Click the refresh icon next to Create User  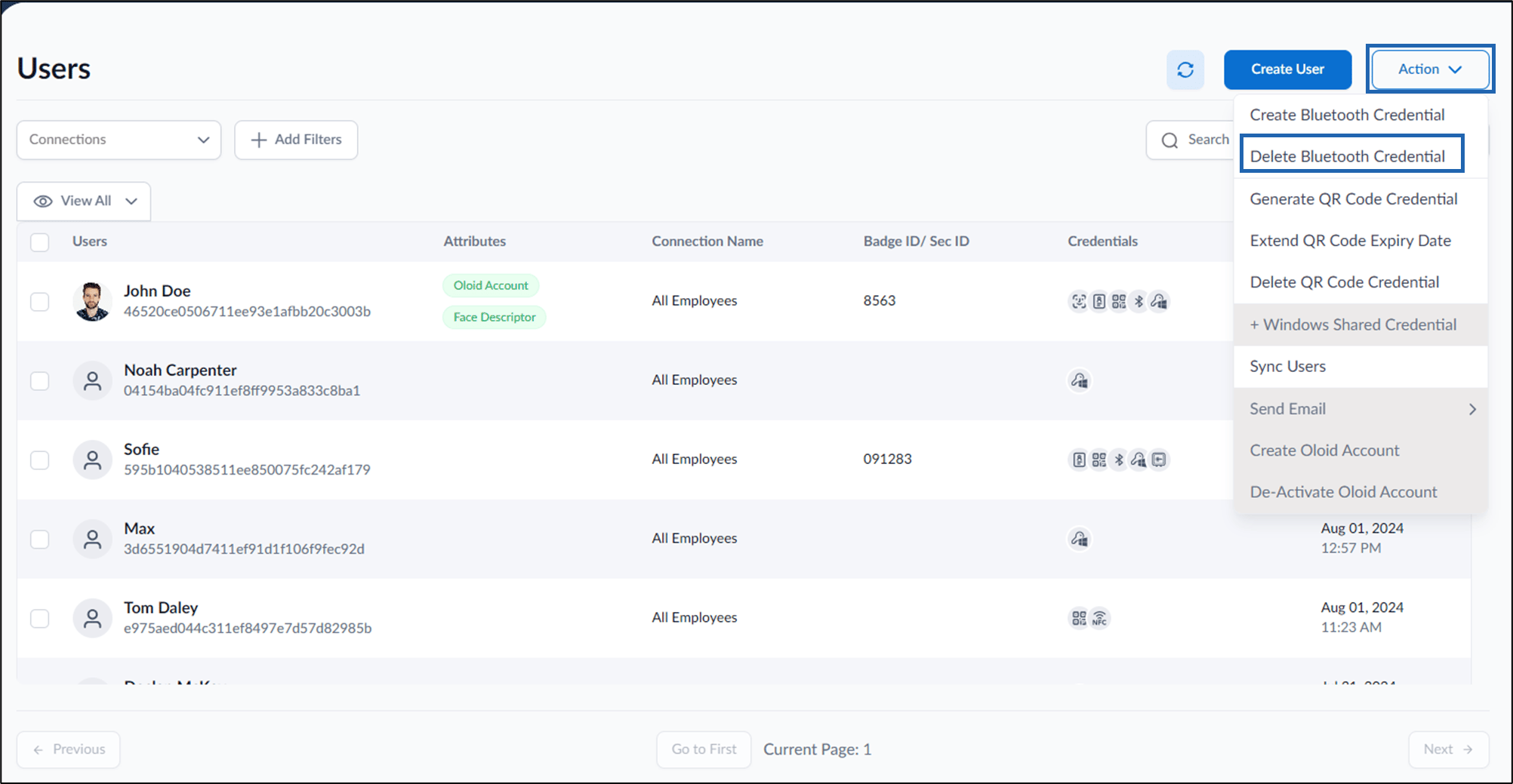[x=1185, y=69]
